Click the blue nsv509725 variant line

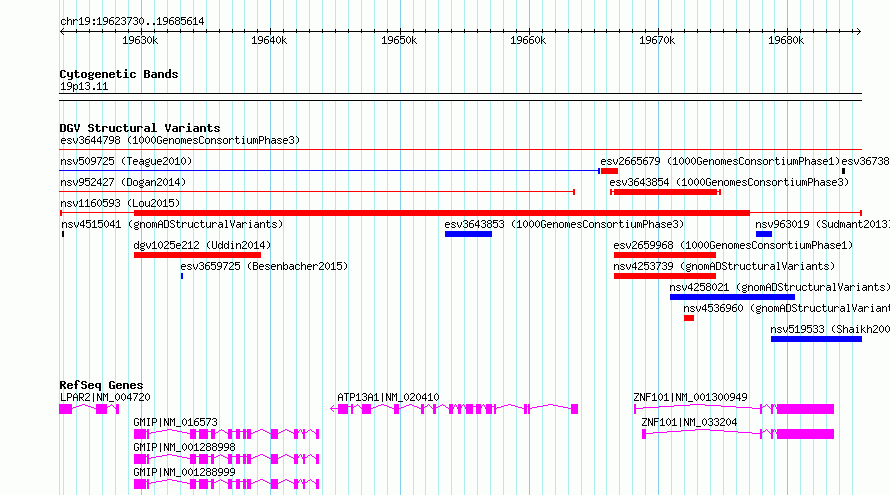(x=330, y=171)
